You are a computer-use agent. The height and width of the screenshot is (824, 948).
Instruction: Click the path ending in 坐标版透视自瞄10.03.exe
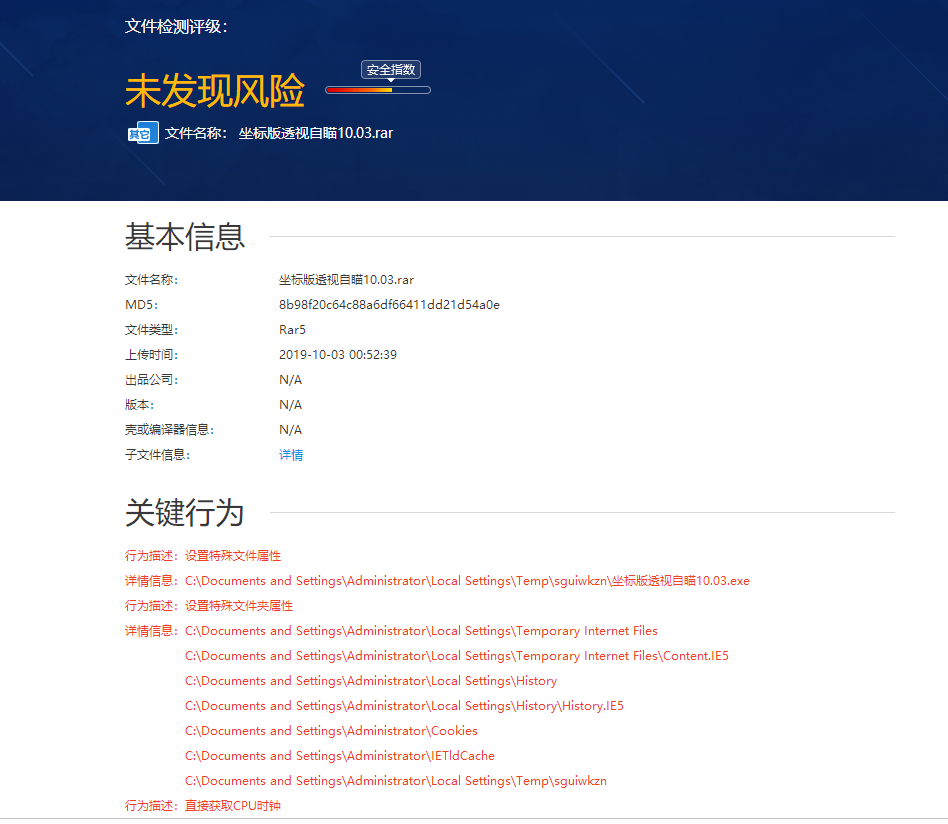(x=467, y=581)
